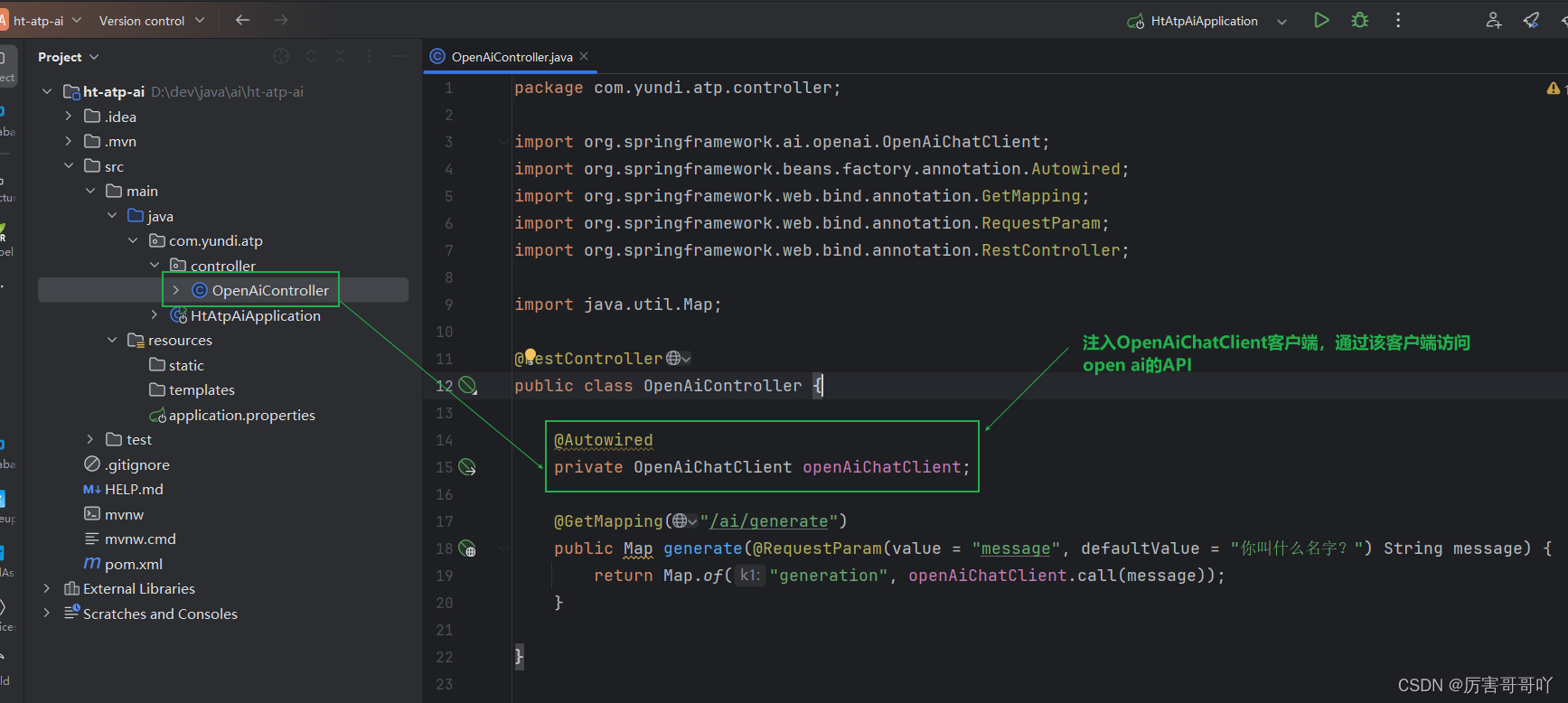Click the OpenAiController class name on line 12
1568x703 pixels.
722,386
